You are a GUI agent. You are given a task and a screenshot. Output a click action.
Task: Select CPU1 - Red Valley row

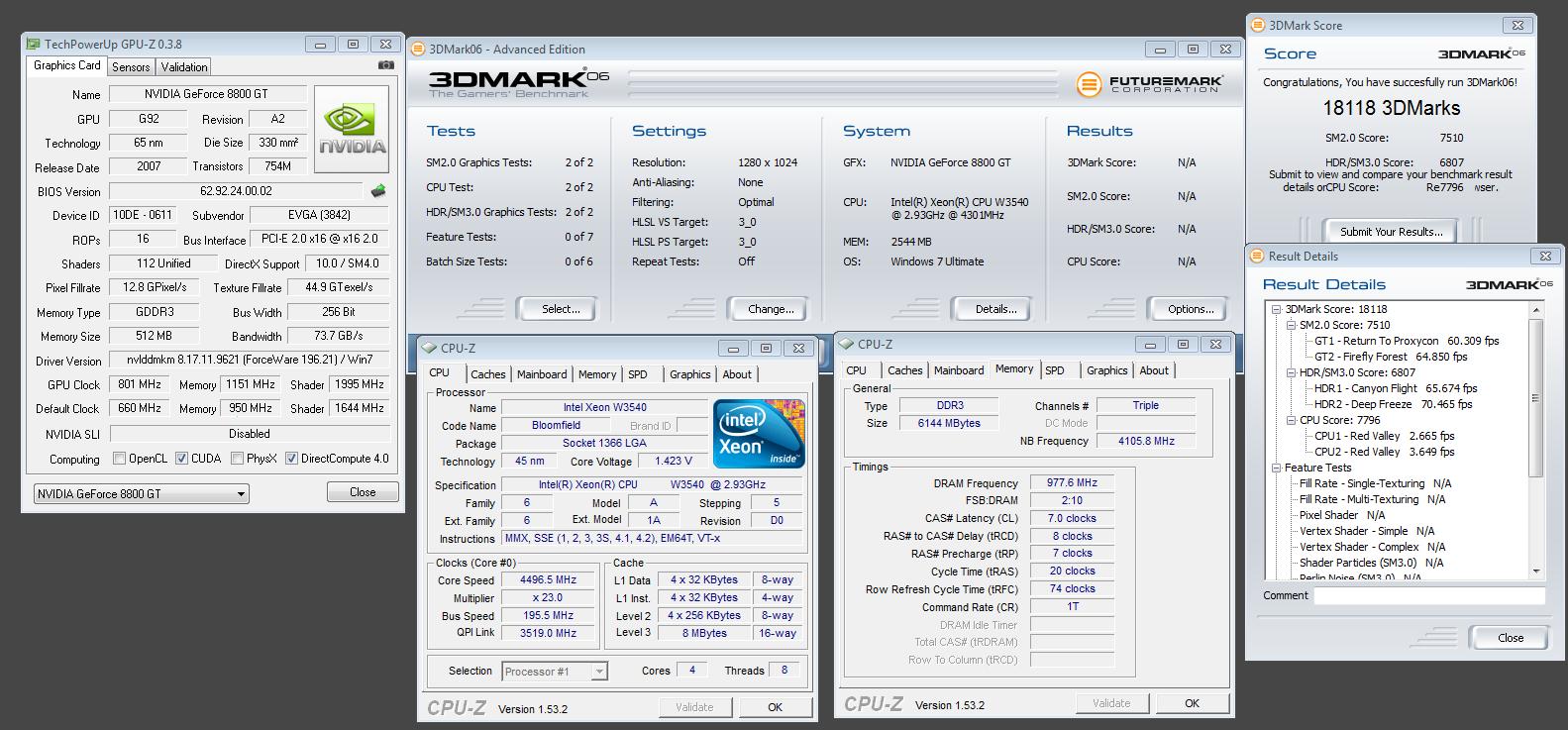click(x=1384, y=436)
